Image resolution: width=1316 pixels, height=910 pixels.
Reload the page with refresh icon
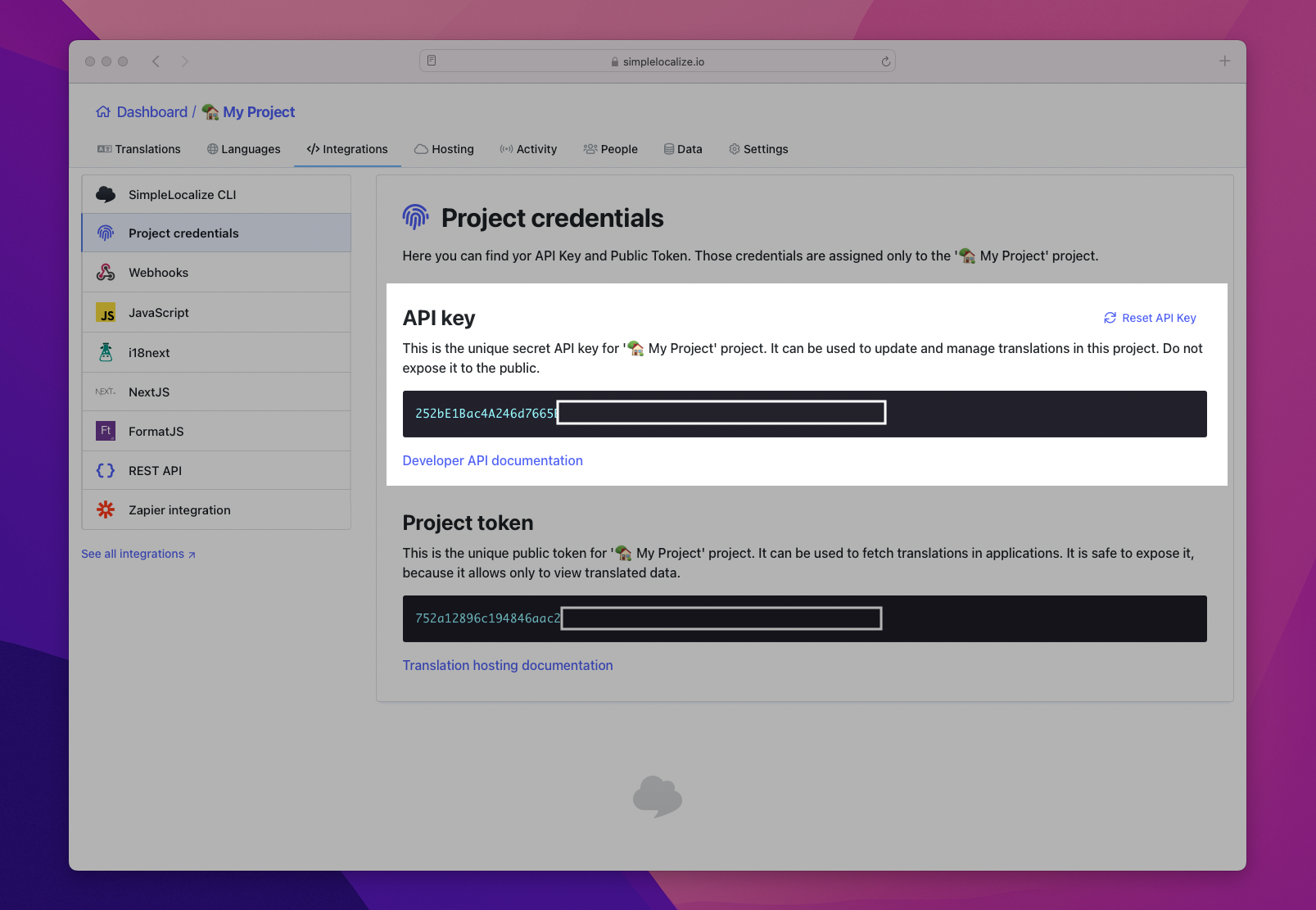pos(885,61)
